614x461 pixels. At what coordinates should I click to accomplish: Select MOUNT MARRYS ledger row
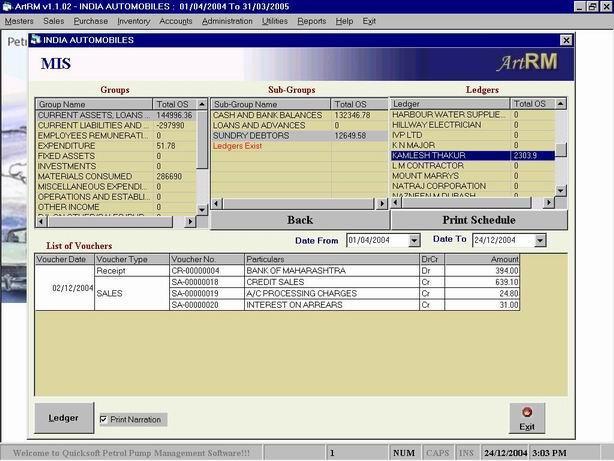tap(473, 176)
